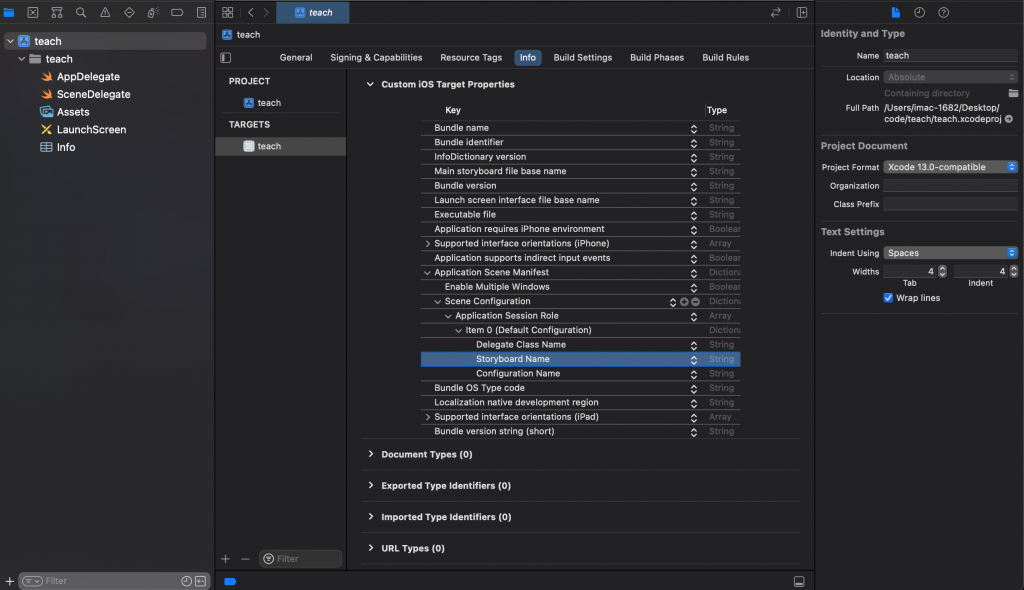This screenshot has height=590, width=1024.
Task: Switch to the Build Phases tab
Action: click(657, 57)
